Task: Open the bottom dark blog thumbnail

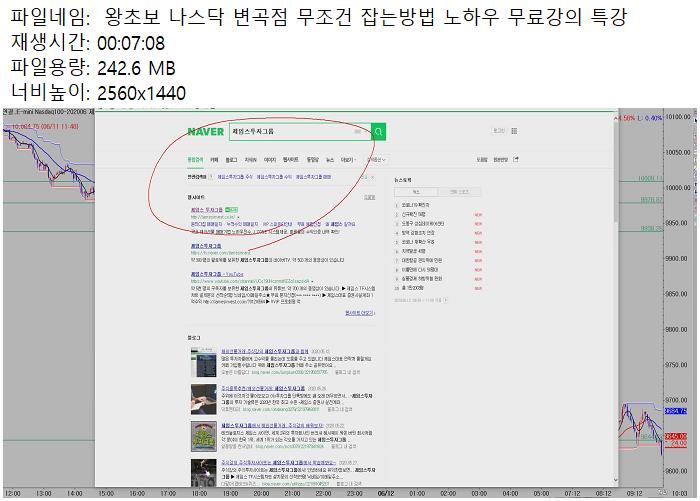Action: 204,473
